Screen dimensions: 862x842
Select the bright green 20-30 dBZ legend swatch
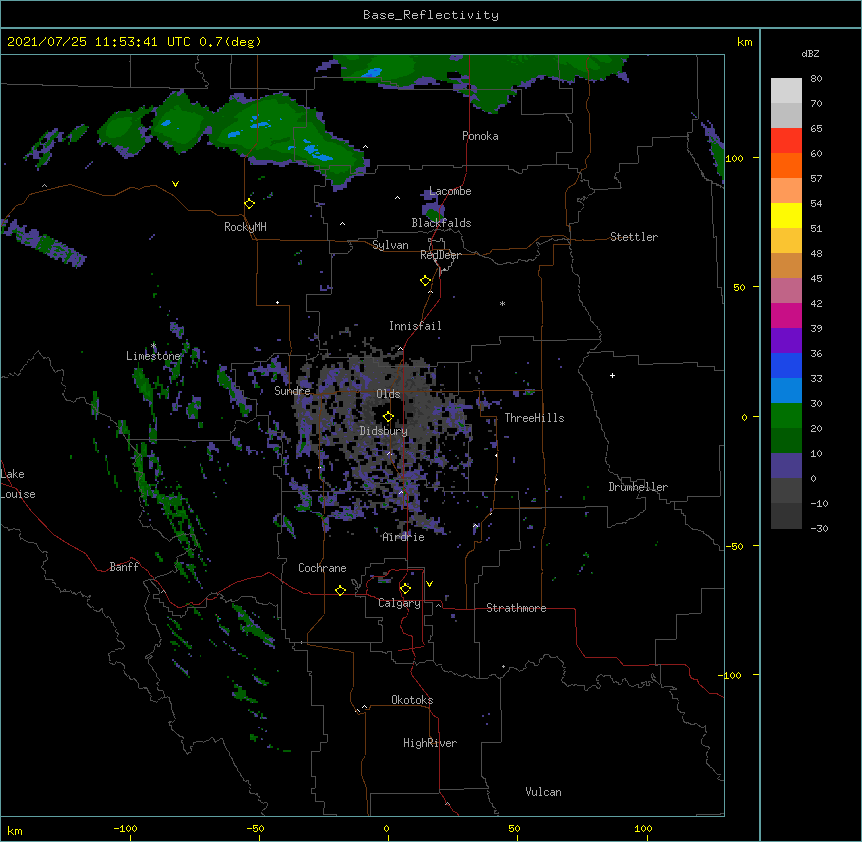point(786,416)
